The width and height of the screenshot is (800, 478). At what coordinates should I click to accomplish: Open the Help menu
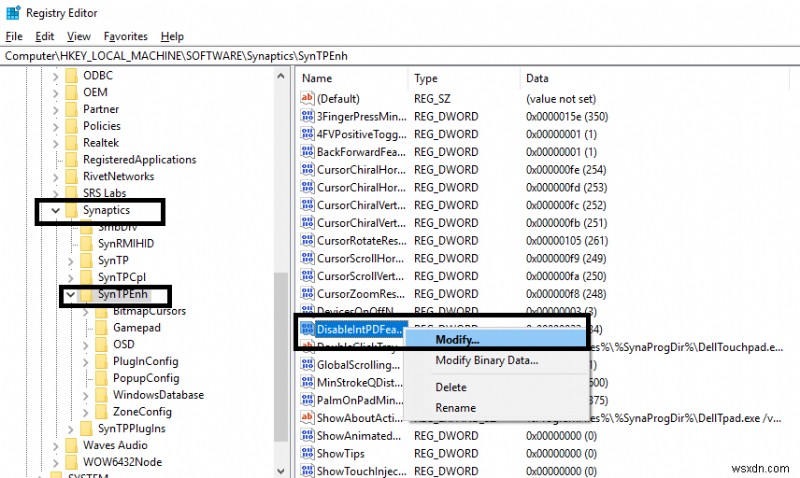coord(172,36)
